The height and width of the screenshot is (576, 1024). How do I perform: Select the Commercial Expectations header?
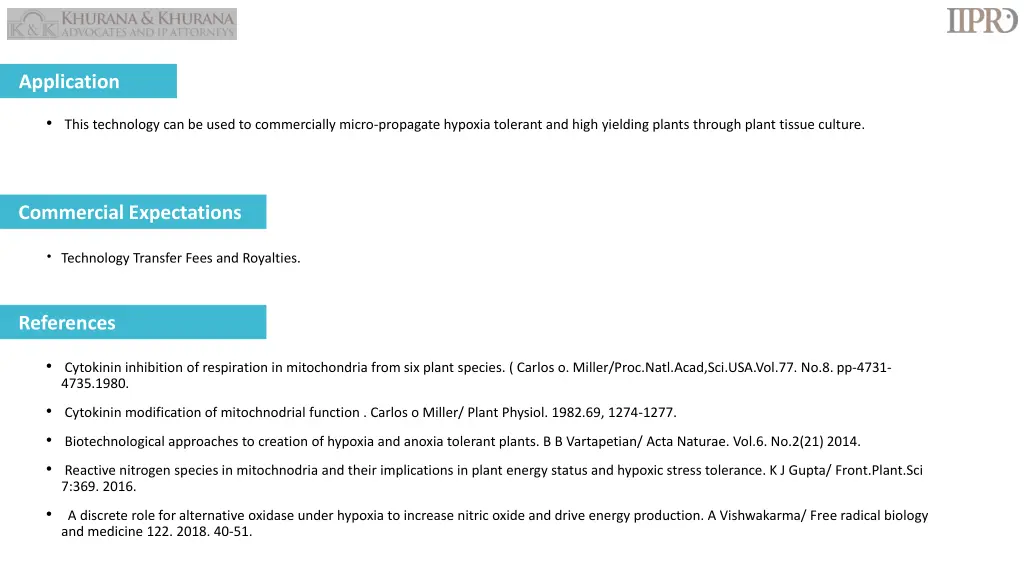[x=133, y=212]
